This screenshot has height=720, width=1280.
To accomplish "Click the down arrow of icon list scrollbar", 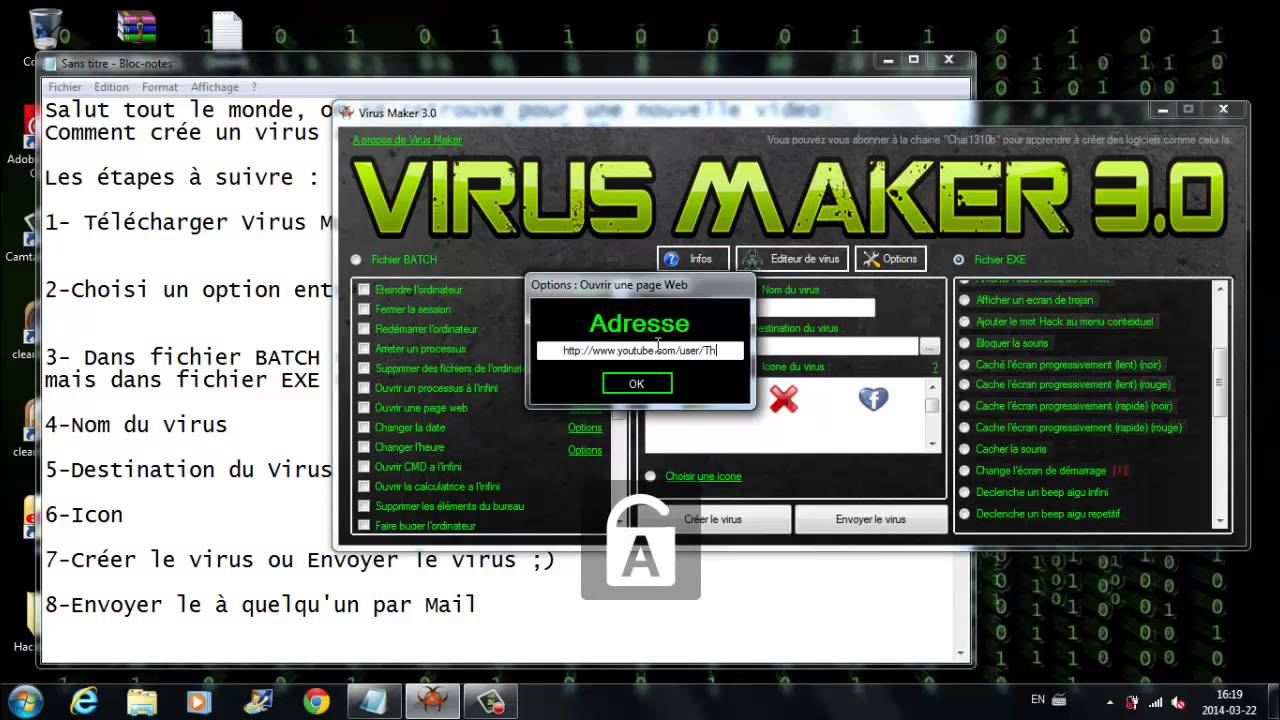I will tap(932, 443).
